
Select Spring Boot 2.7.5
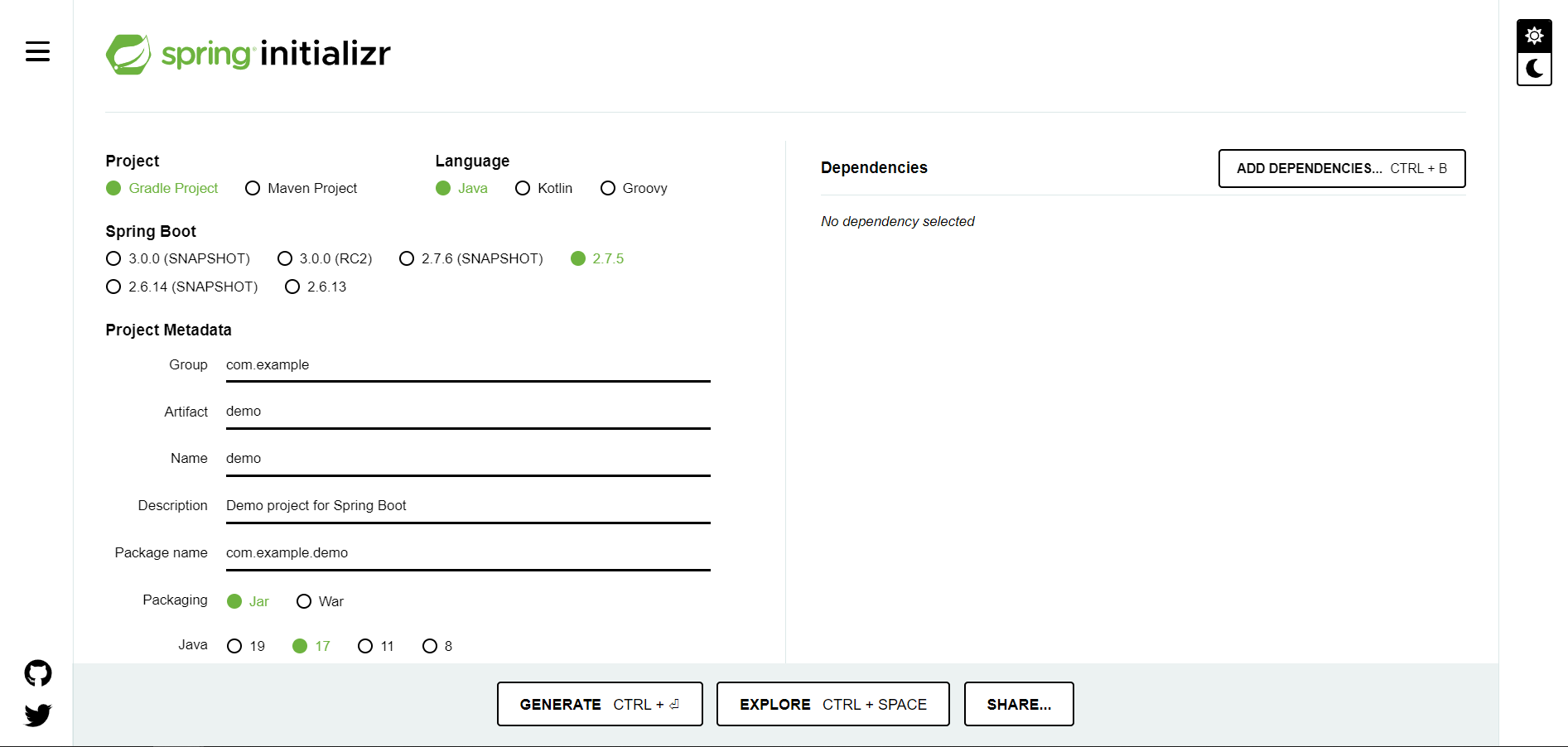tap(597, 258)
